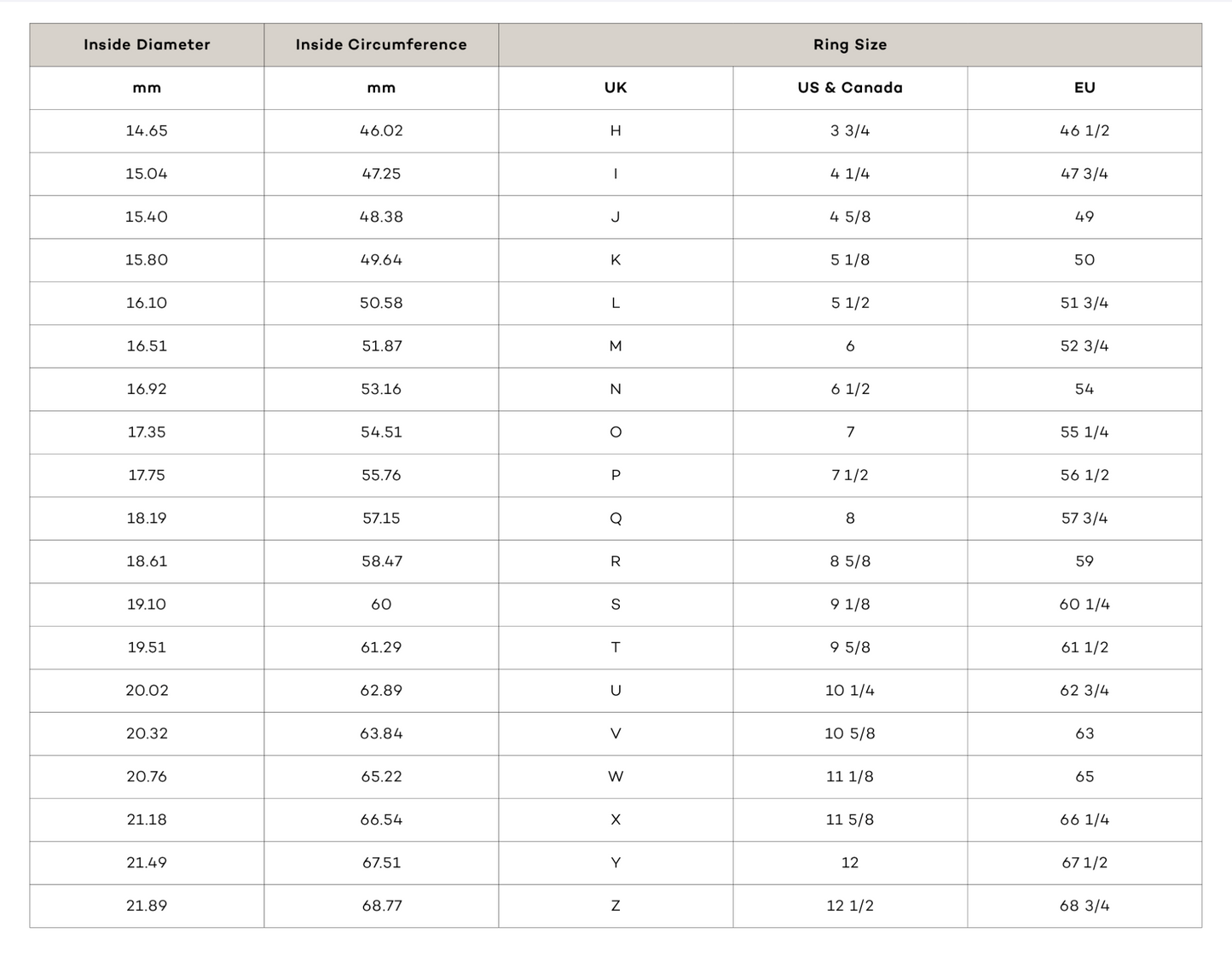The image size is (1232, 956).
Task: Click the Ring Size header cell
Action: tap(850, 45)
